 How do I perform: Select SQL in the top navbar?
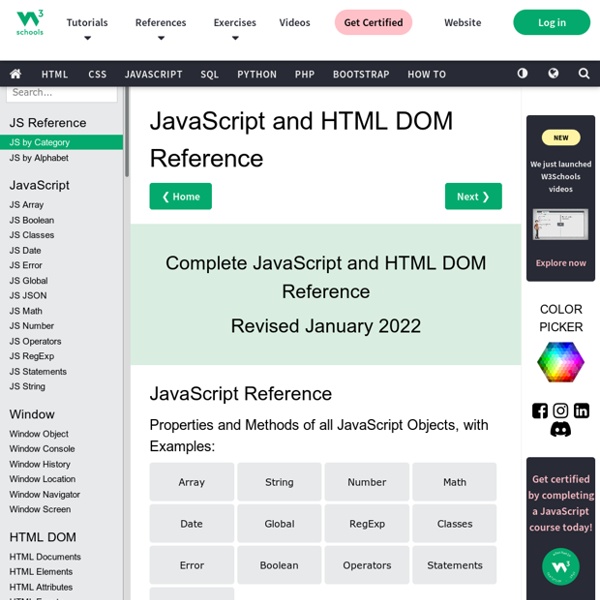[x=210, y=74]
